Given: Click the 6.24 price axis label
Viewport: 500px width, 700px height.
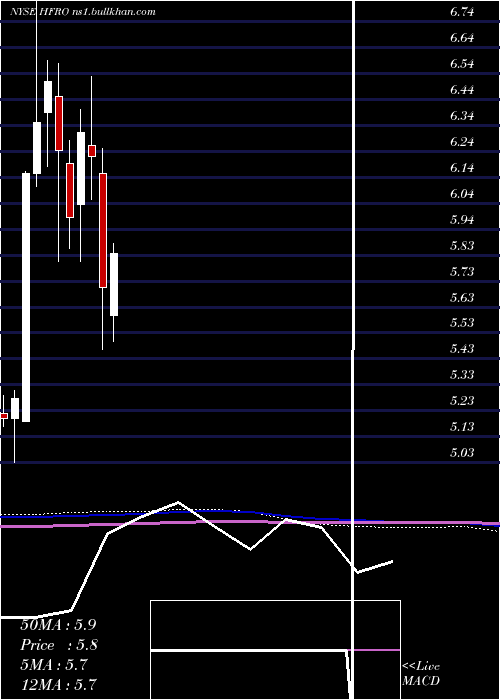Looking at the screenshot, I should 461,142.
